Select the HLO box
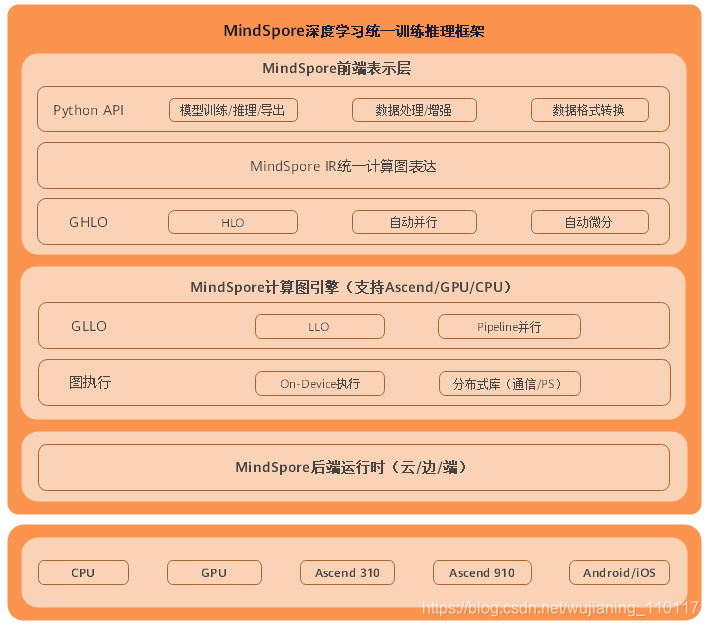The width and height of the screenshot is (709, 627). [x=233, y=222]
